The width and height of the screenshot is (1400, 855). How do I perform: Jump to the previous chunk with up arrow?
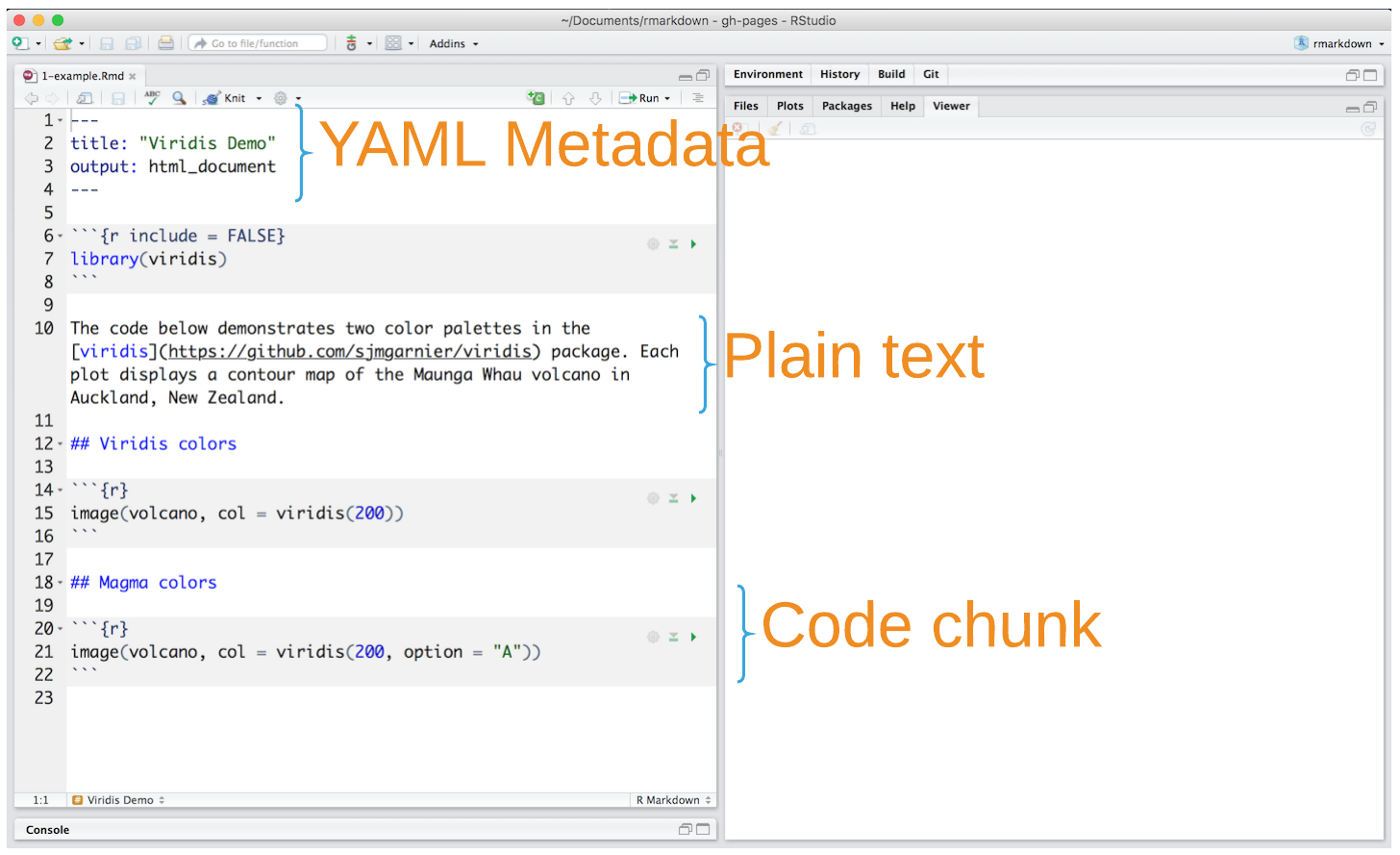click(568, 98)
